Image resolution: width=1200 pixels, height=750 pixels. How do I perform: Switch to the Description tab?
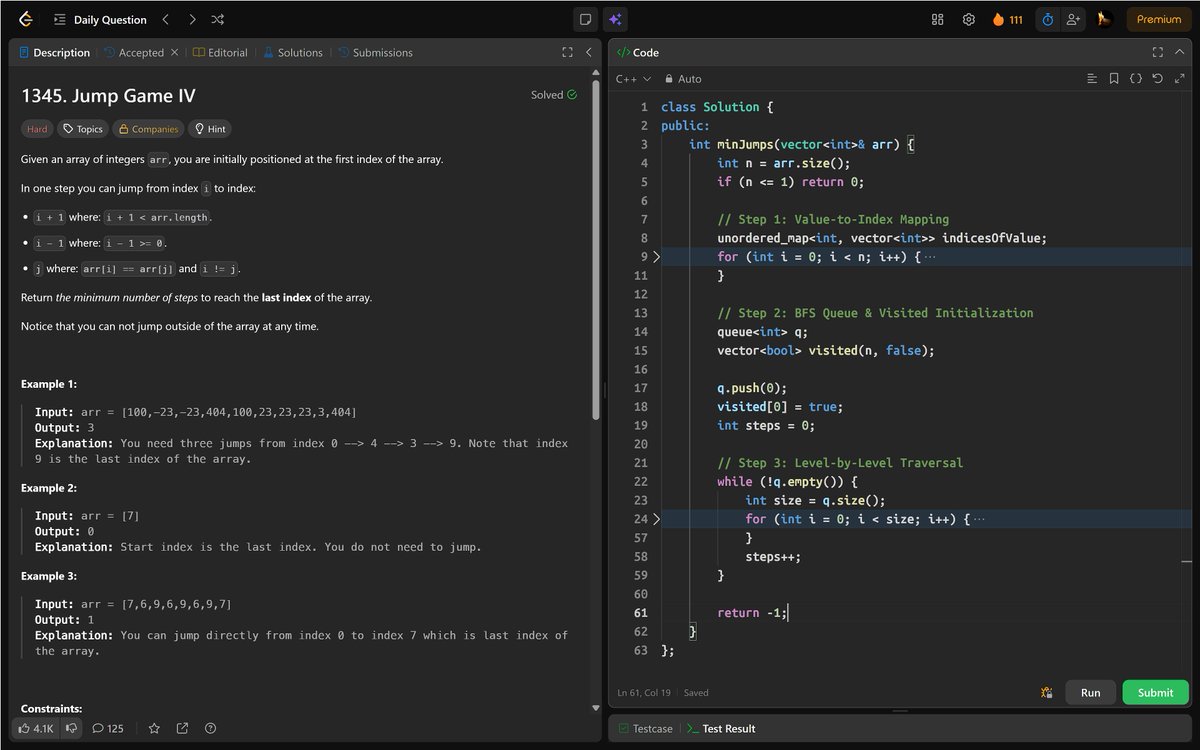pyautogui.click(x=54, y=52)
